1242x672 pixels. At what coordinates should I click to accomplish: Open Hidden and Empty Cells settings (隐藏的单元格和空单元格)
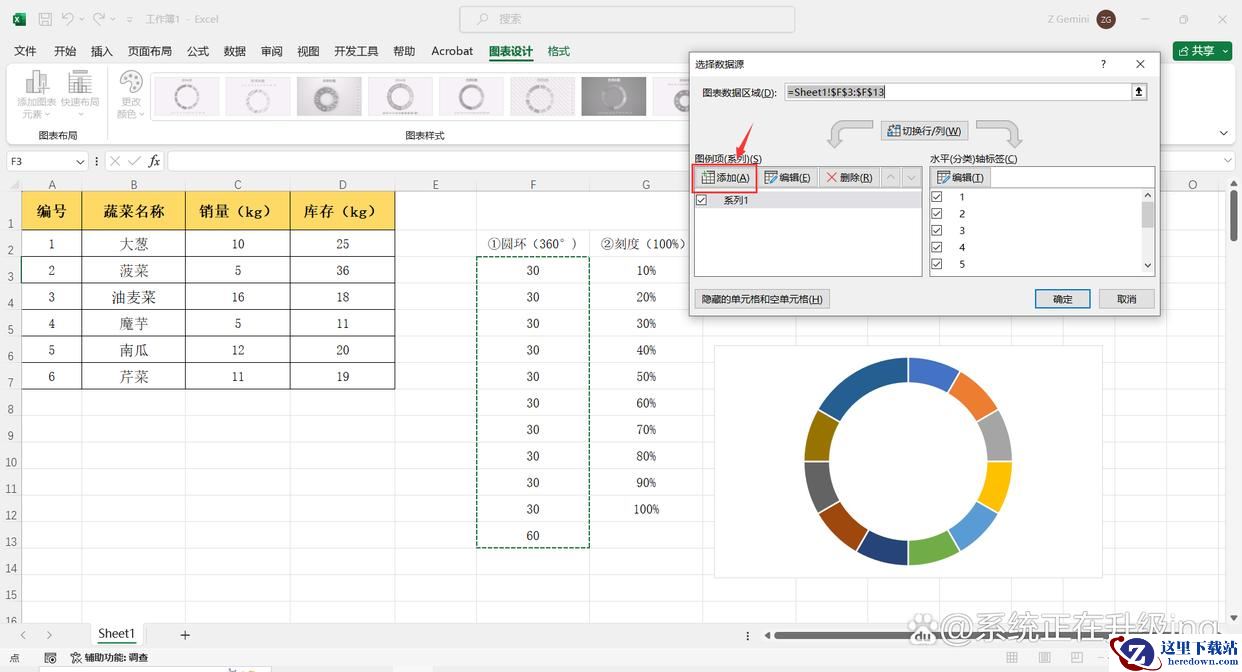(762, 299)
